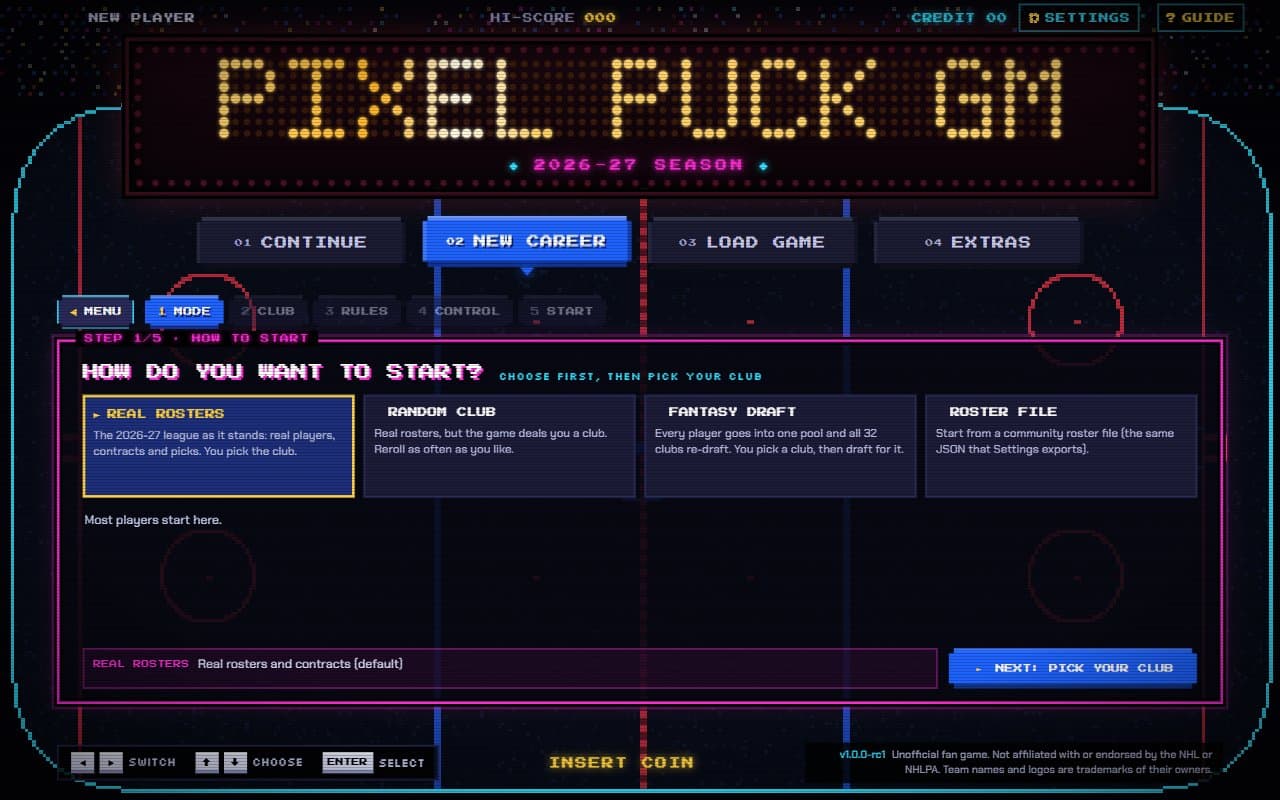The image size is (1280, 800).
Task: Click the 'Most players start here.' hint
Action: [x=153, y=520]
